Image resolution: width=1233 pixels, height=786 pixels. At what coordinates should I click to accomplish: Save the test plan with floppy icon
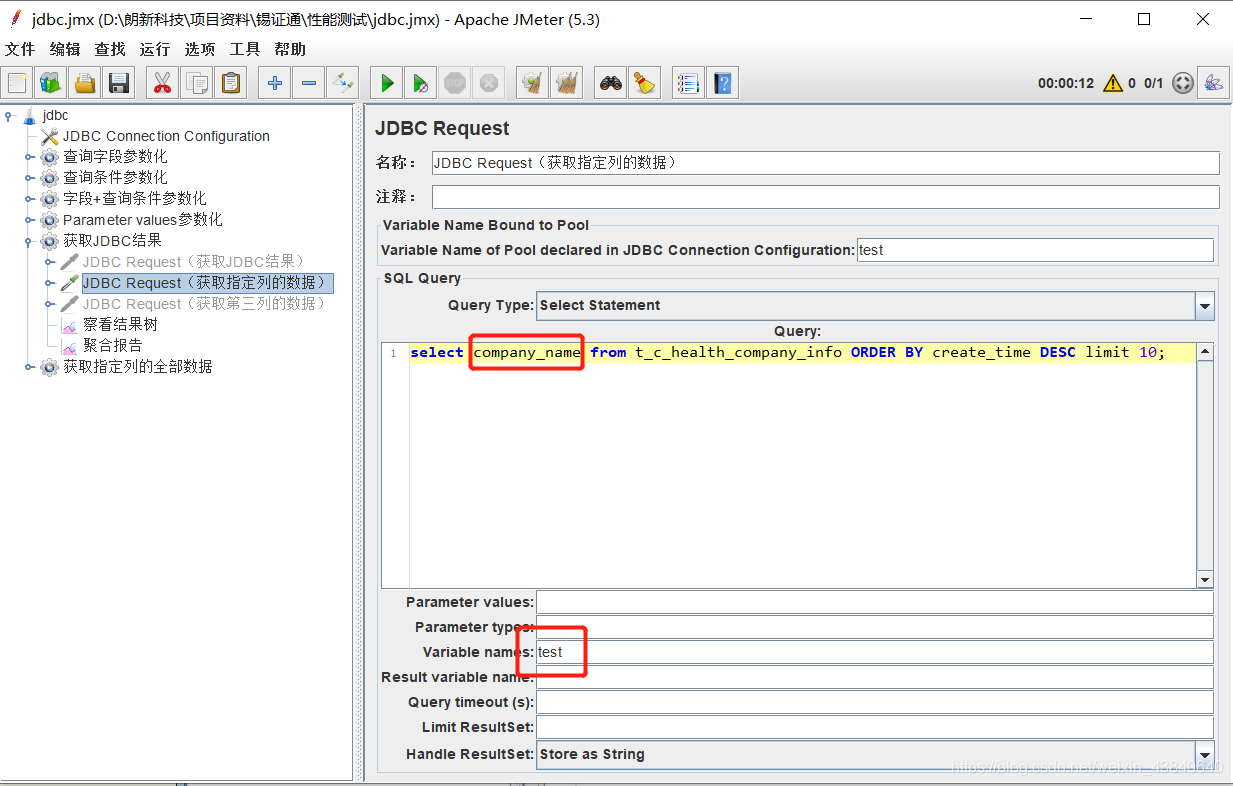119,83
